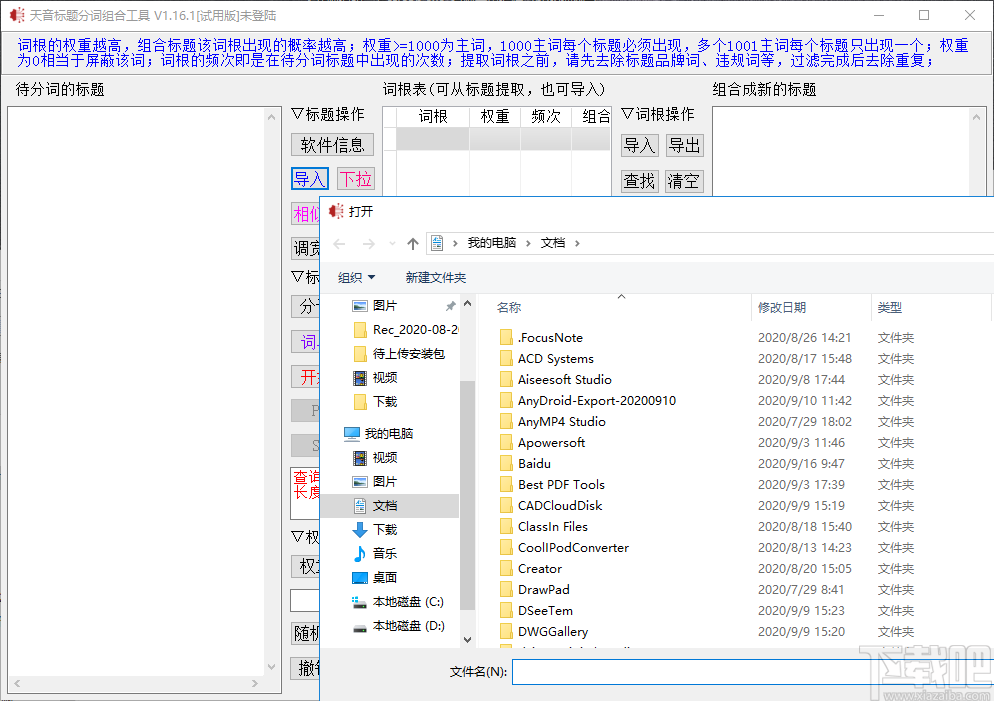Click the 频次 column header in the table

[x=546, y=116]
